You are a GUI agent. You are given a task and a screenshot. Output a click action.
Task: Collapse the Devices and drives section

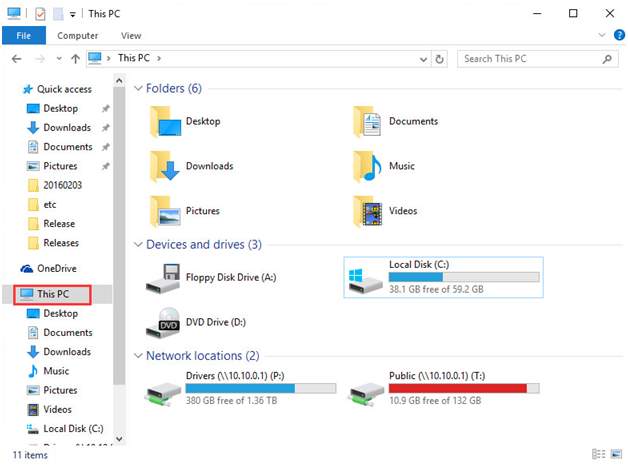point(138,244)
